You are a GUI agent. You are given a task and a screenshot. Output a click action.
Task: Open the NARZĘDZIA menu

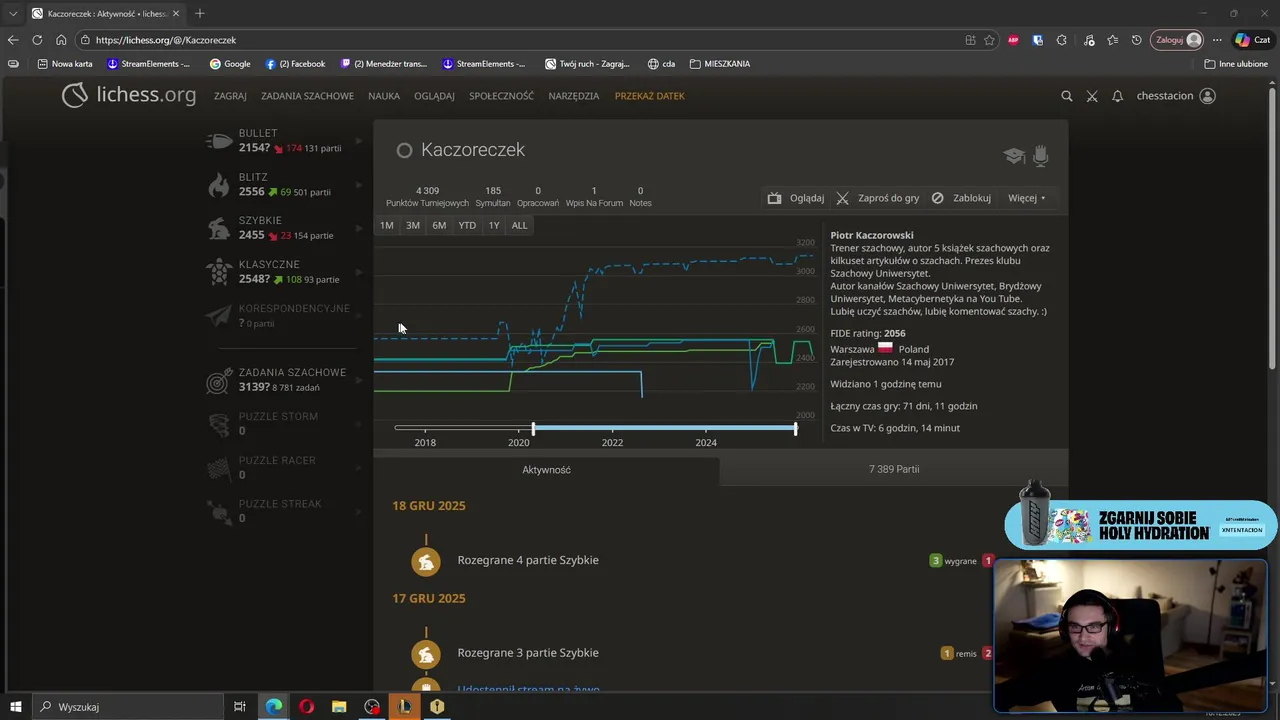(574, 96)
